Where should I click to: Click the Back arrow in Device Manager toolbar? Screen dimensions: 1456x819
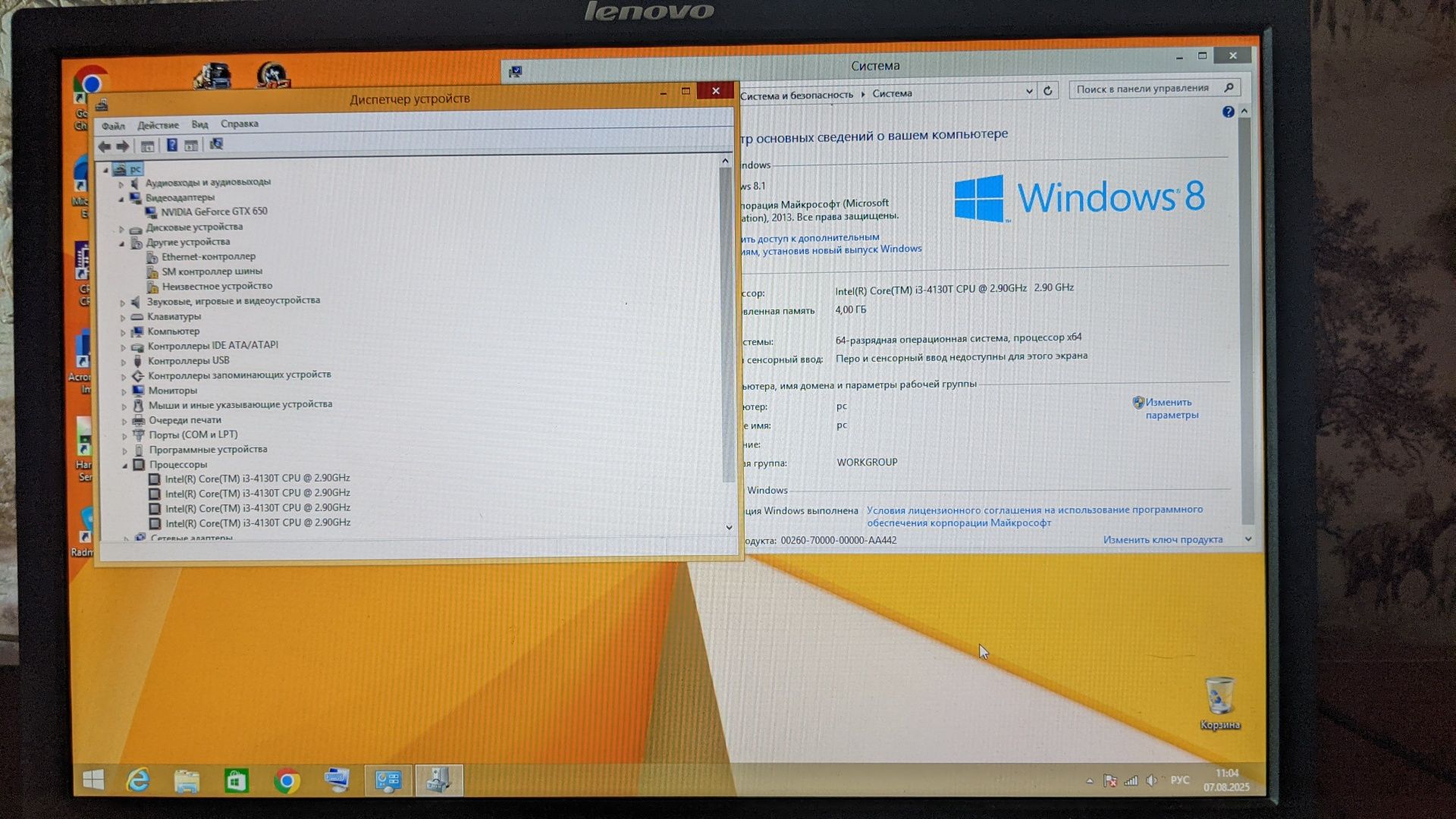point(105,146)
